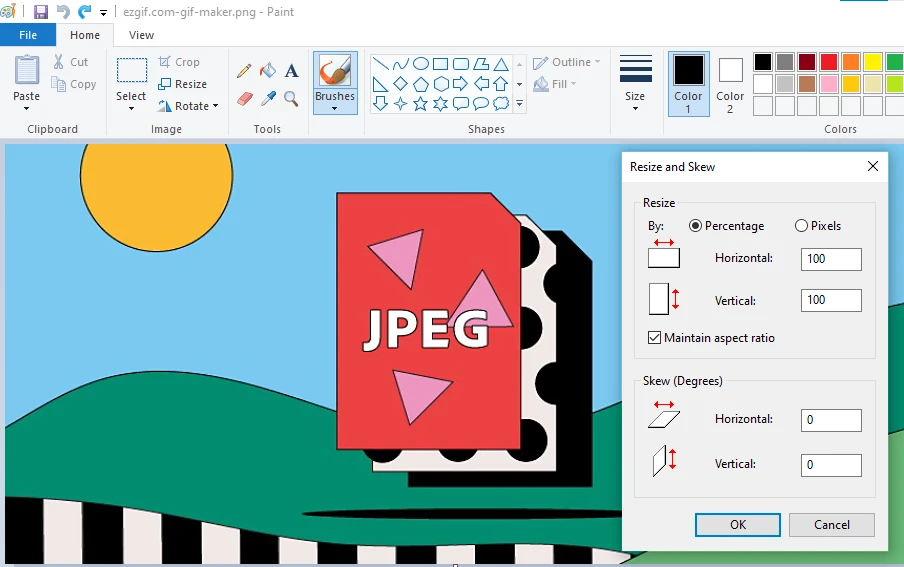Screen dimensions: 904x567
Task: Click Cut in the Clipboard group
Action: coord(71,62)
